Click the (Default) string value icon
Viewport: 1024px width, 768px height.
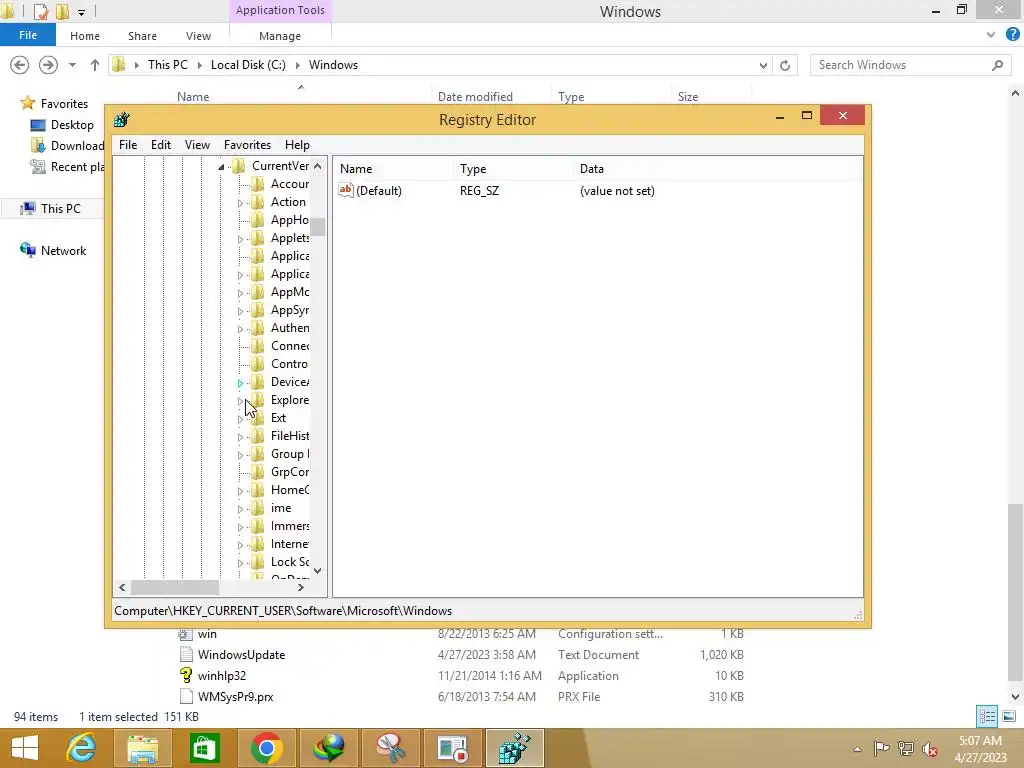click(x=345, y=190)
